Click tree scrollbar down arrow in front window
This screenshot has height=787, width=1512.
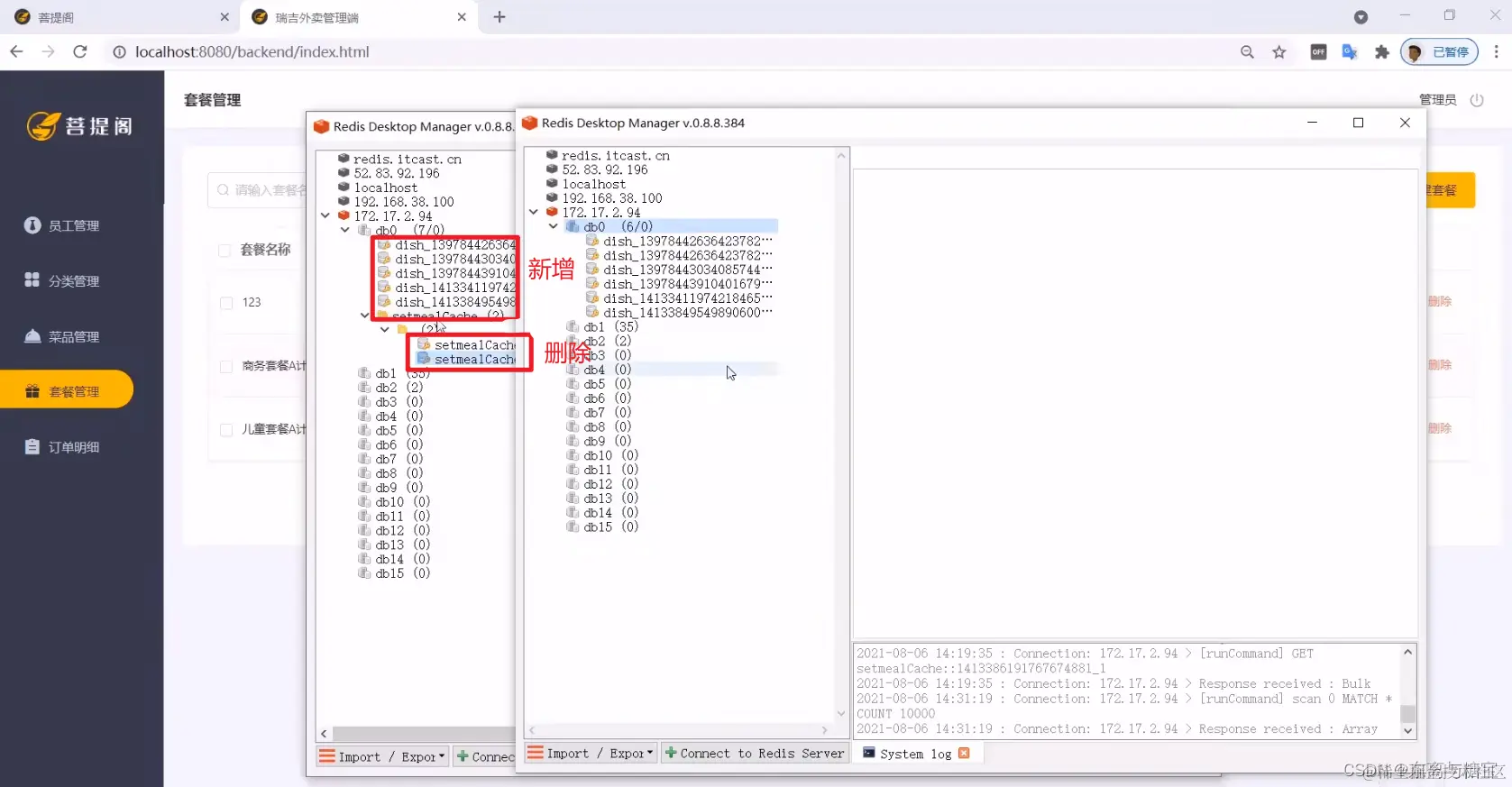(841, 714)
